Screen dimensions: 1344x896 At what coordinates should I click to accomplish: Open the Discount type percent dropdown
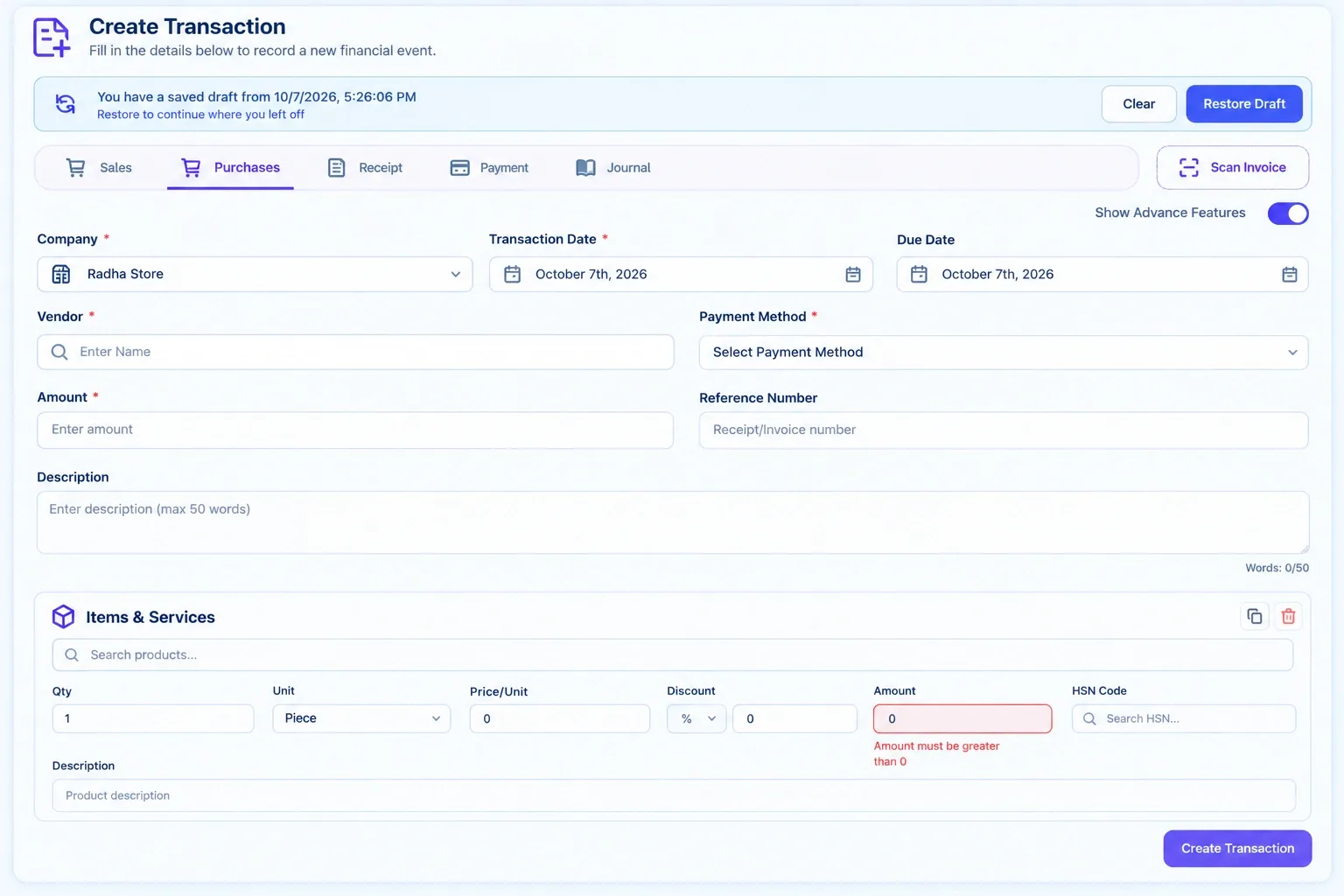tap(696, 718)
